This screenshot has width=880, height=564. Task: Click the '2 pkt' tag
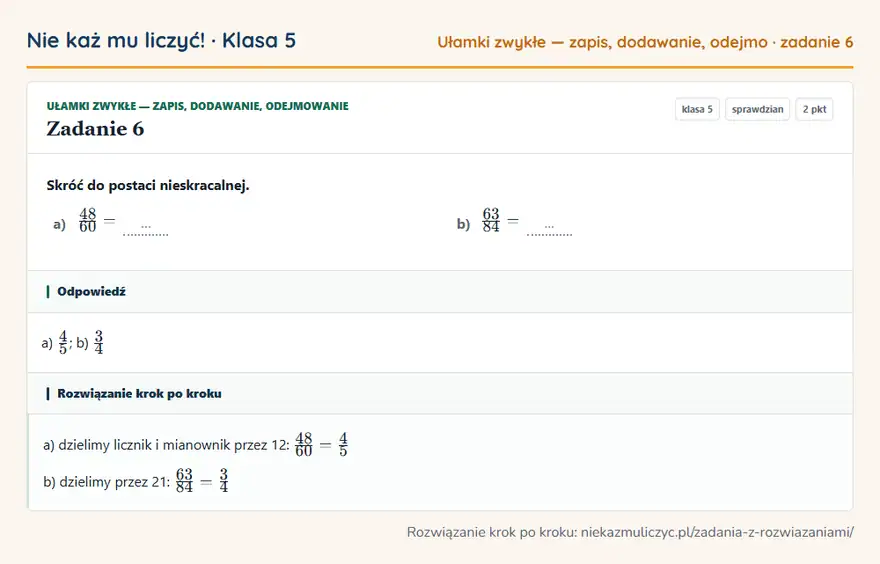coord(814,109)
